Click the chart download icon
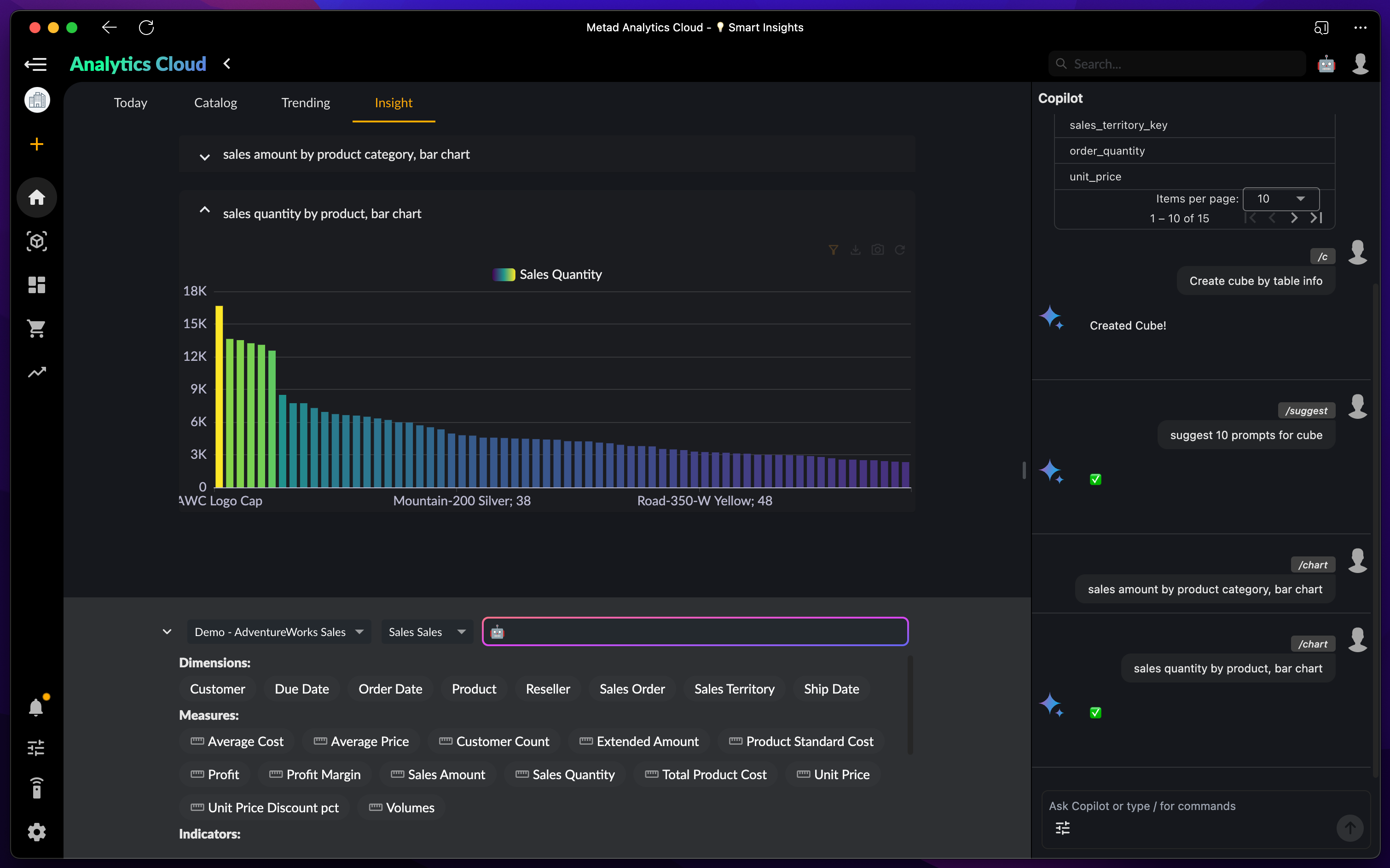 856,250
